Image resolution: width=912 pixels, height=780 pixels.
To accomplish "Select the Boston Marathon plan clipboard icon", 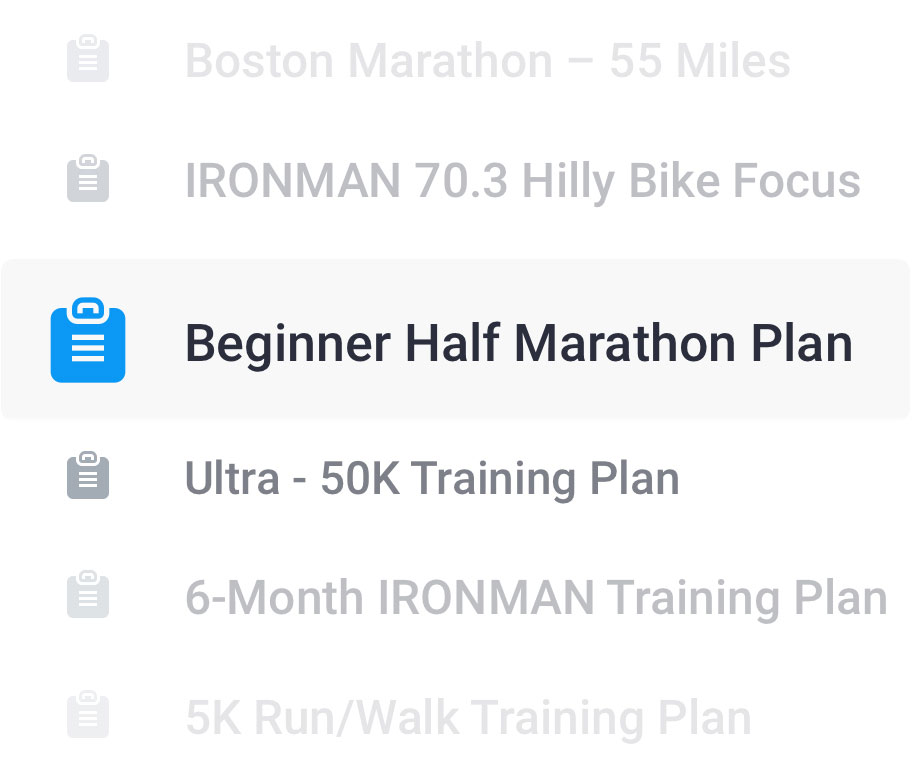I will pos(88,59).
